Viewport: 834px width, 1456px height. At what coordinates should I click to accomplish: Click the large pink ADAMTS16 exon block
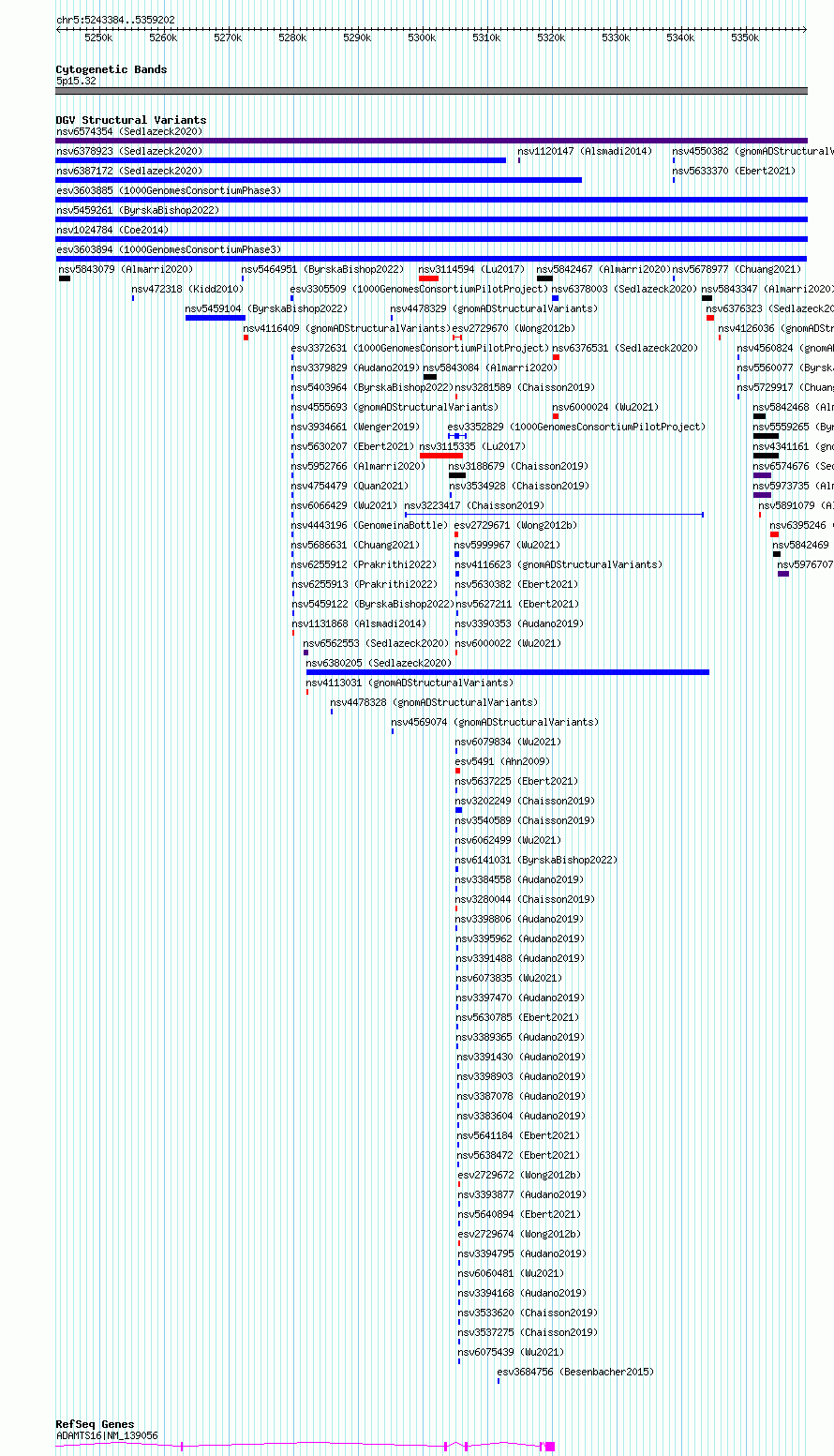click(549, 1447)
